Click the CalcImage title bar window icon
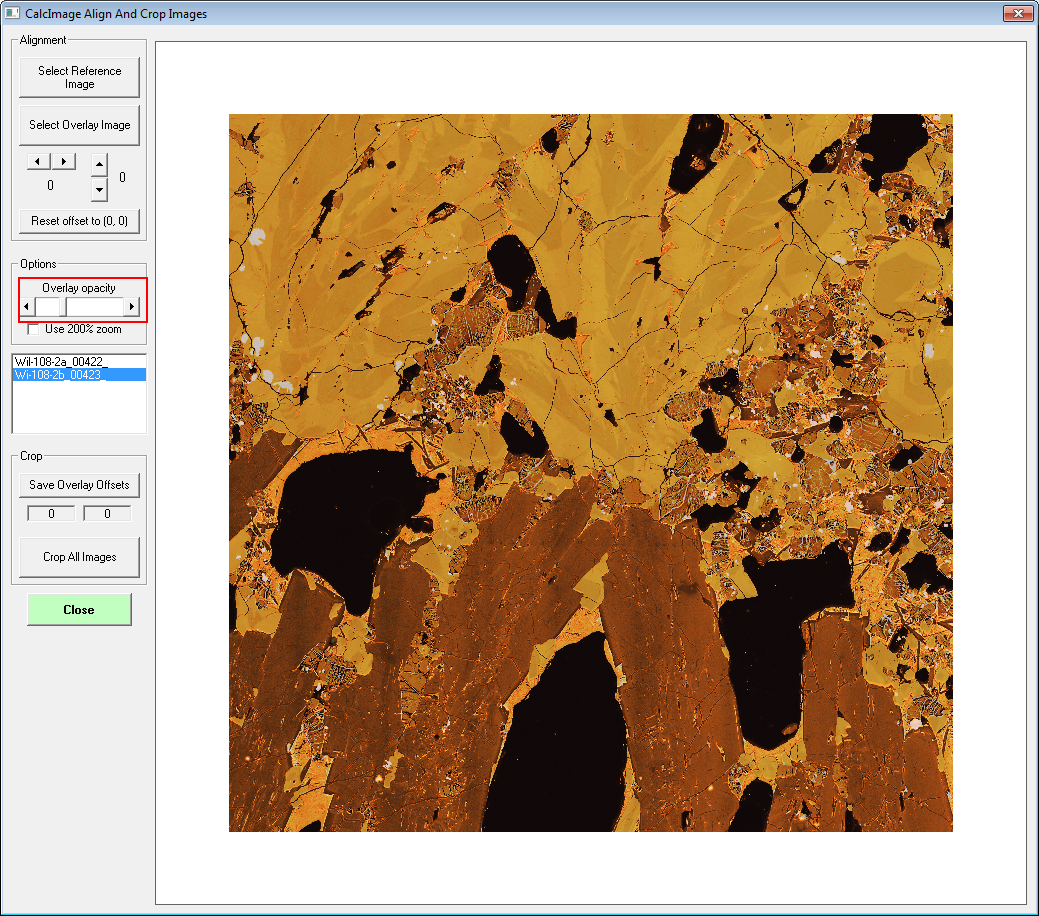This screenshot has width=1039, height=916. point(12,14)
